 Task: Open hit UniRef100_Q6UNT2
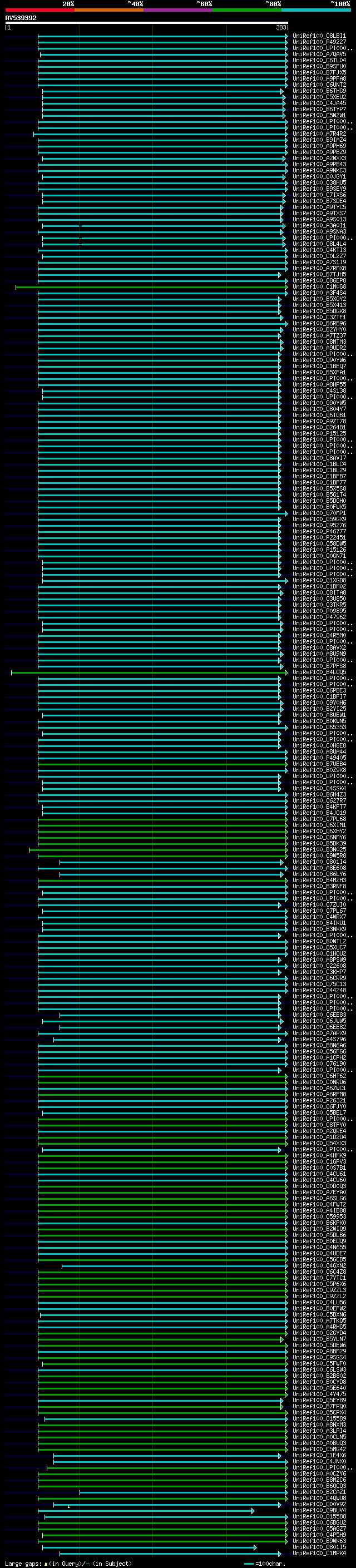coord(319,85)
